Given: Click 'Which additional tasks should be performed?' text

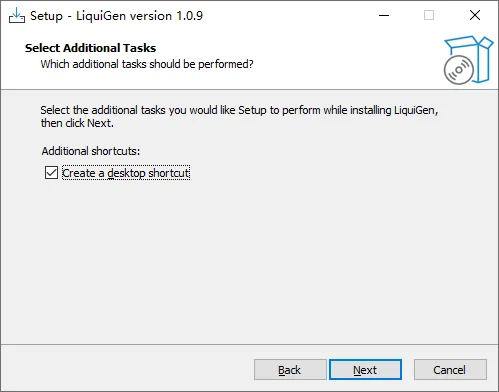Looking at the screenshot, I should tap(147, 64).
